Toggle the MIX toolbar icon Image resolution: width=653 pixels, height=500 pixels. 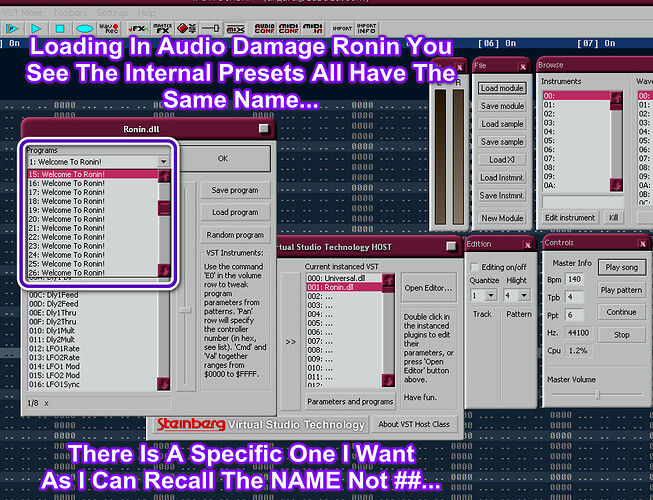(235, 28)
